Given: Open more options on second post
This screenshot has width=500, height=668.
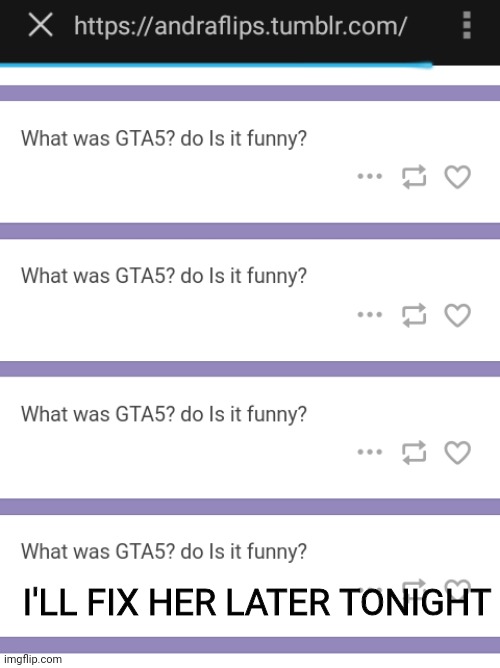Looking at the screenshot, I should pyautogui.click(x=370, y=315).
